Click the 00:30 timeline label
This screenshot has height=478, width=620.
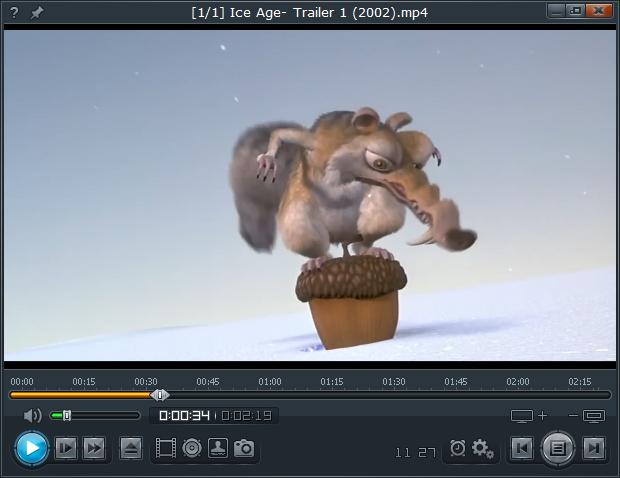click(x=146, y=382)
